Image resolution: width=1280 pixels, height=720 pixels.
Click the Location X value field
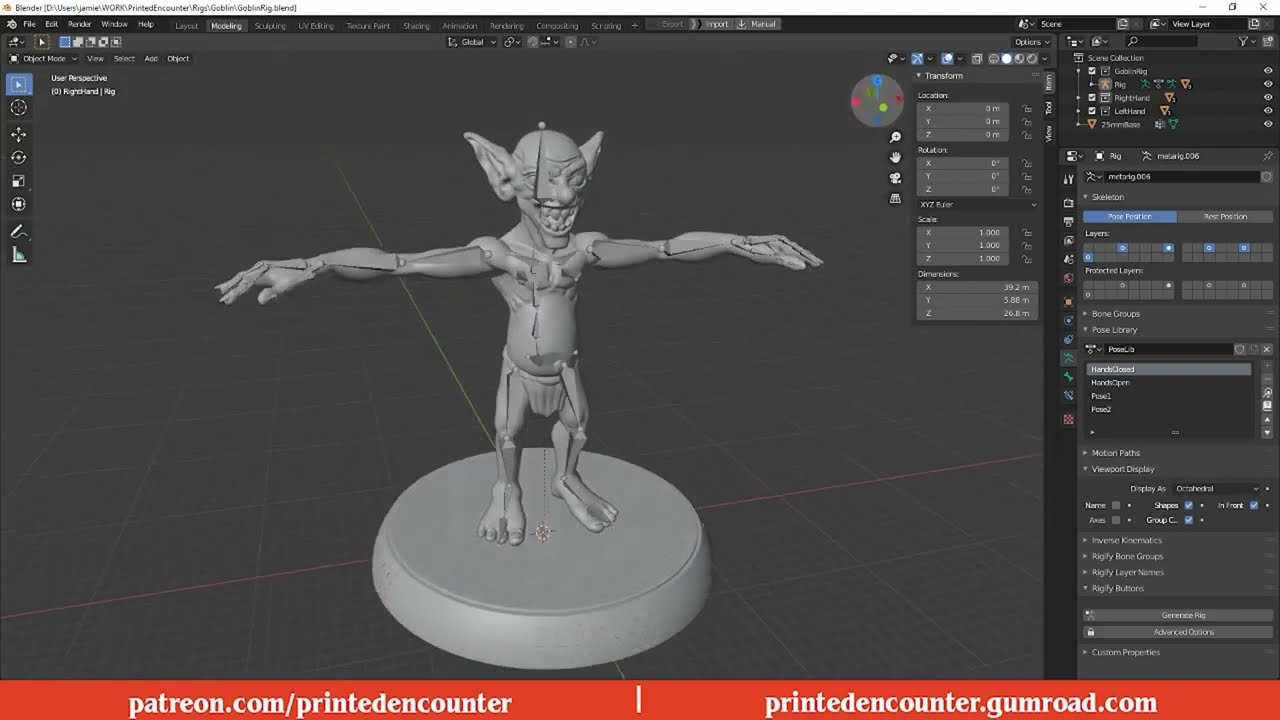[963, 108]
